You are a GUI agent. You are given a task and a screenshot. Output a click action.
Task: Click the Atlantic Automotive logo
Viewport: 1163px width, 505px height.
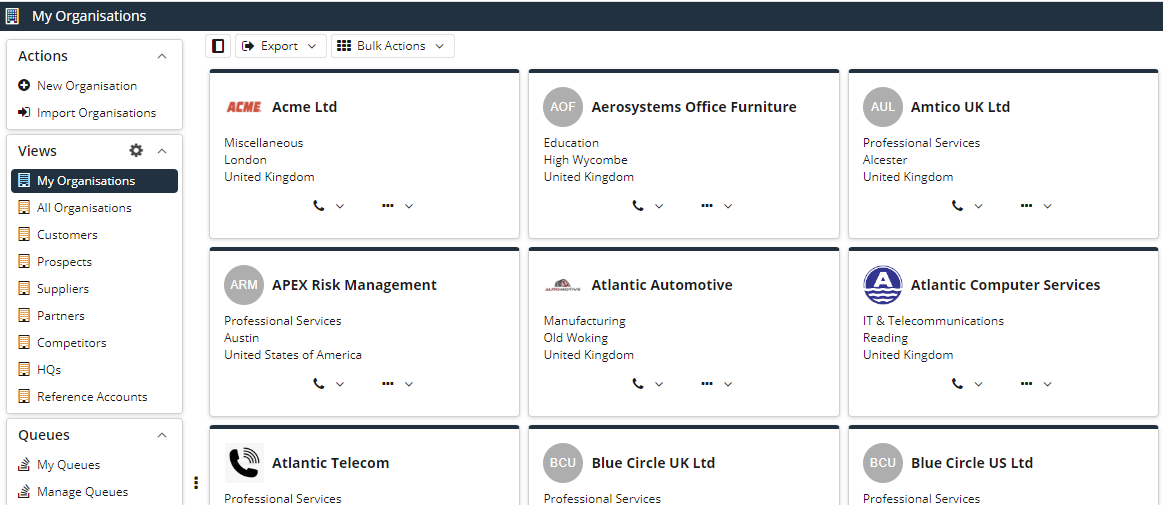click(563, 285)
